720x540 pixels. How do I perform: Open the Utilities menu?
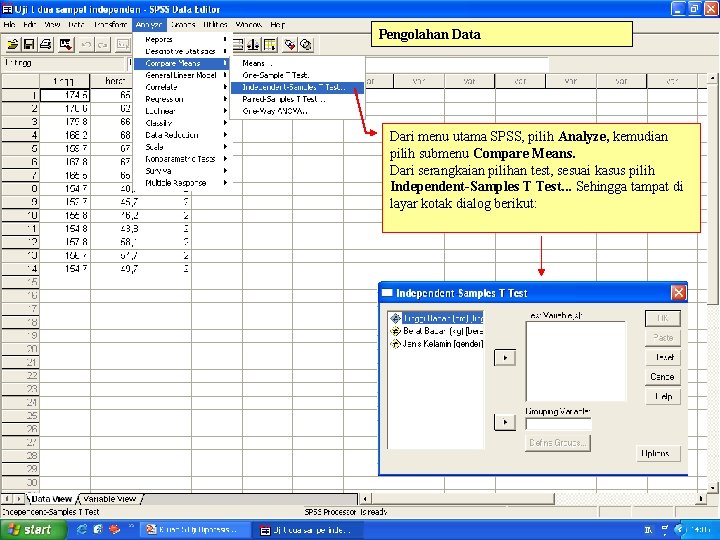point(215,24)
